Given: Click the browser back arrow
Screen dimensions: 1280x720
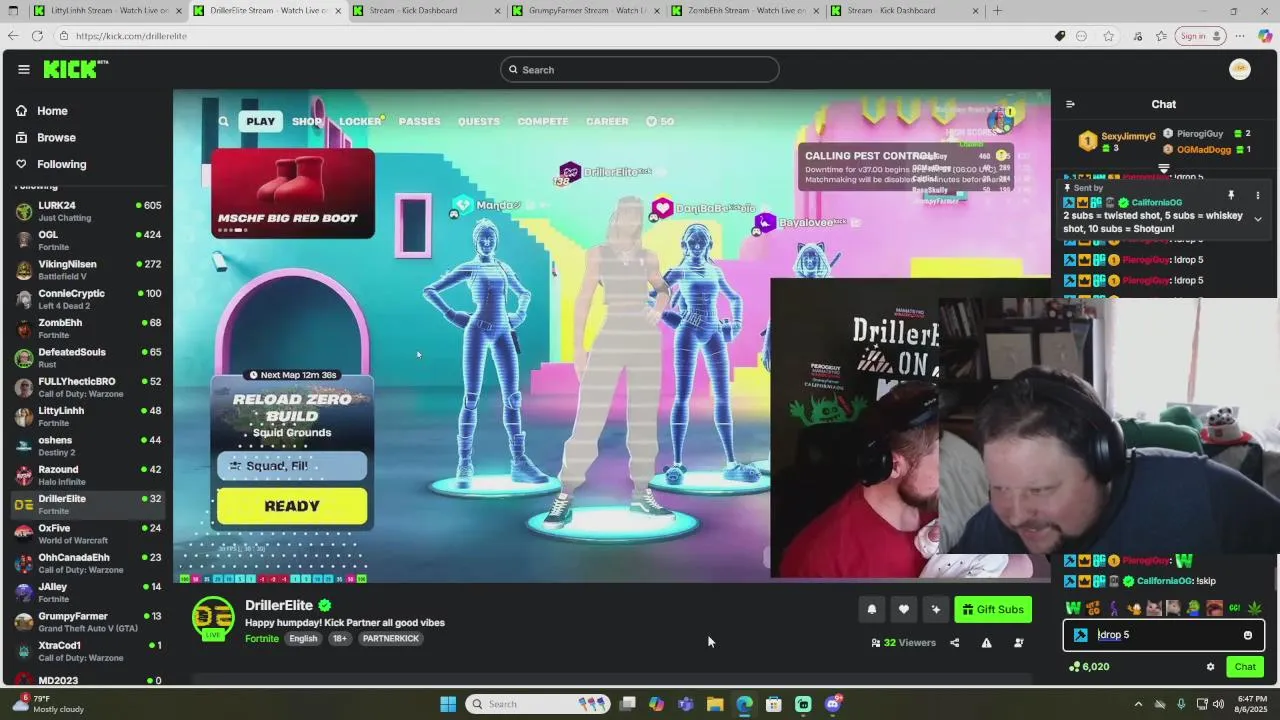Looking at the screenshot, I should (12, 36).
